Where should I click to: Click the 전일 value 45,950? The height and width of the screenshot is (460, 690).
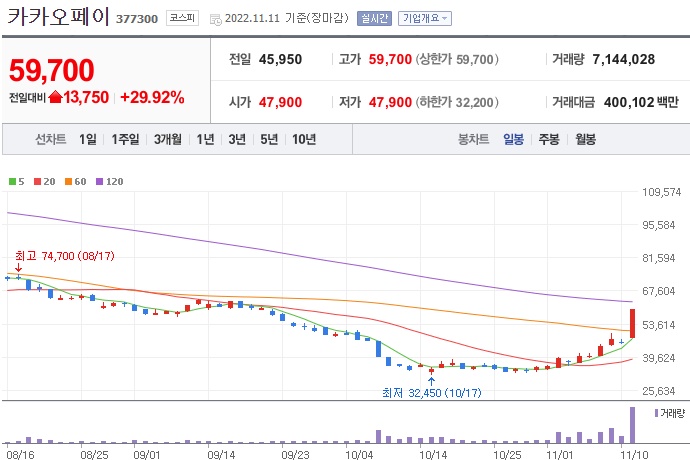point(280,59)
